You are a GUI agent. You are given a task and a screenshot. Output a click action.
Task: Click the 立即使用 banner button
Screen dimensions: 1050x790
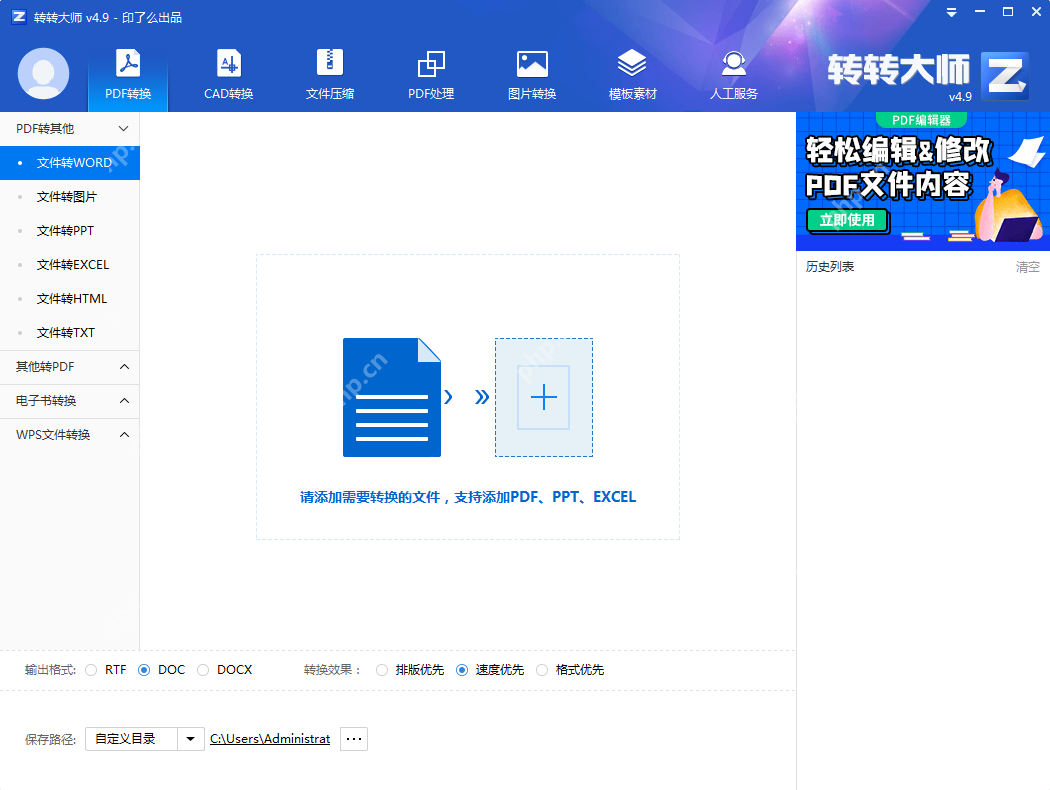click(x=847, y=220)
